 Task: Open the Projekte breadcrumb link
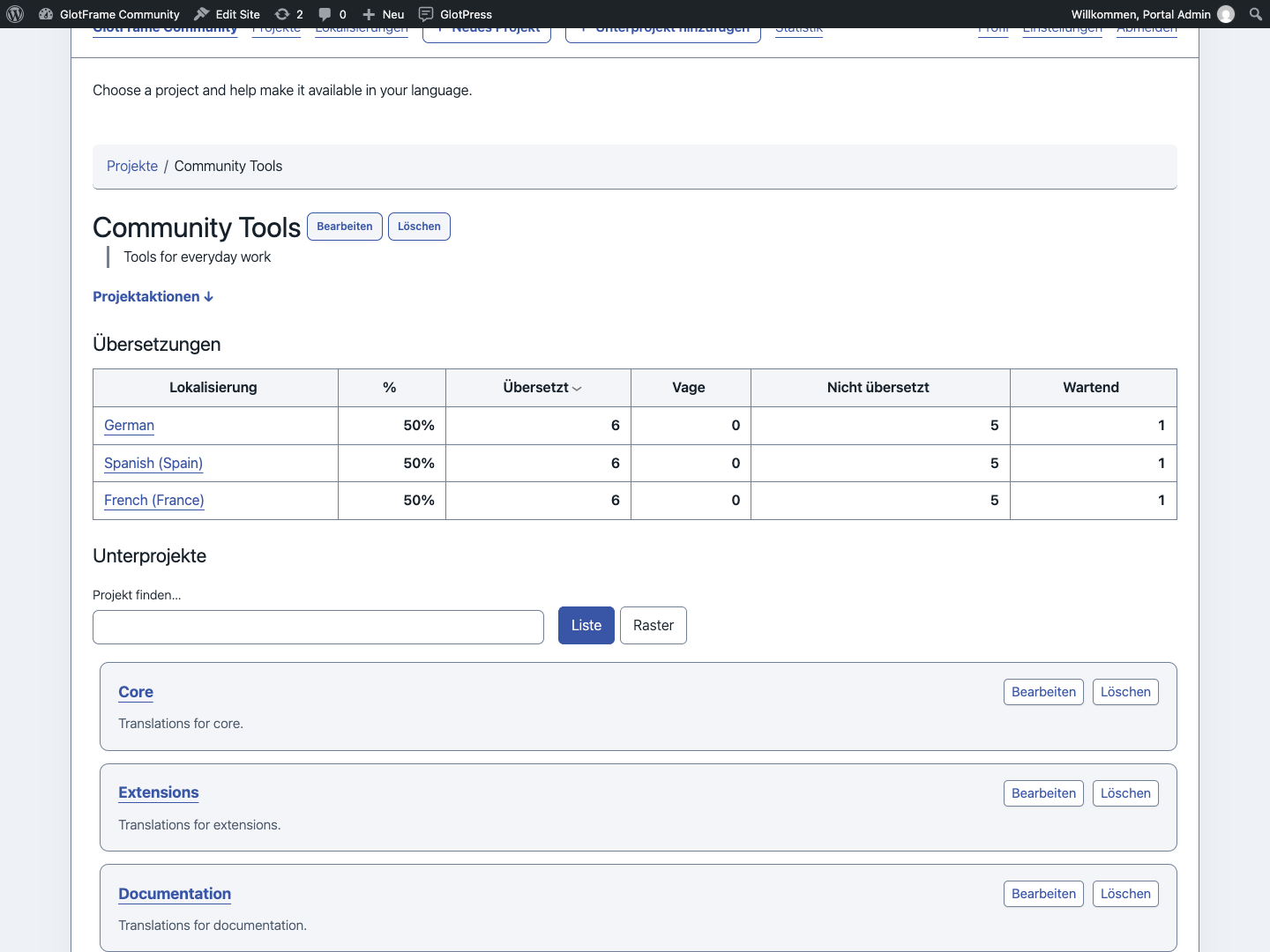tap(132, 167)
